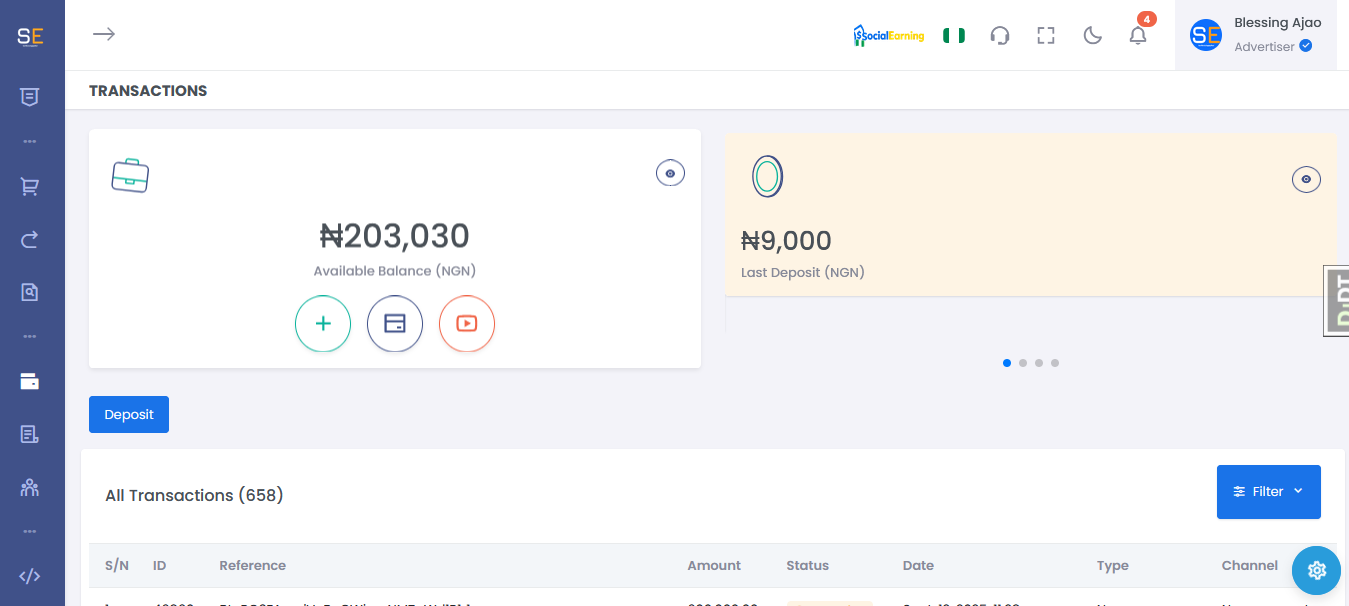Open the settings gear floating button
This screenshot has width=1349, height=606.
click(1316, 570)
